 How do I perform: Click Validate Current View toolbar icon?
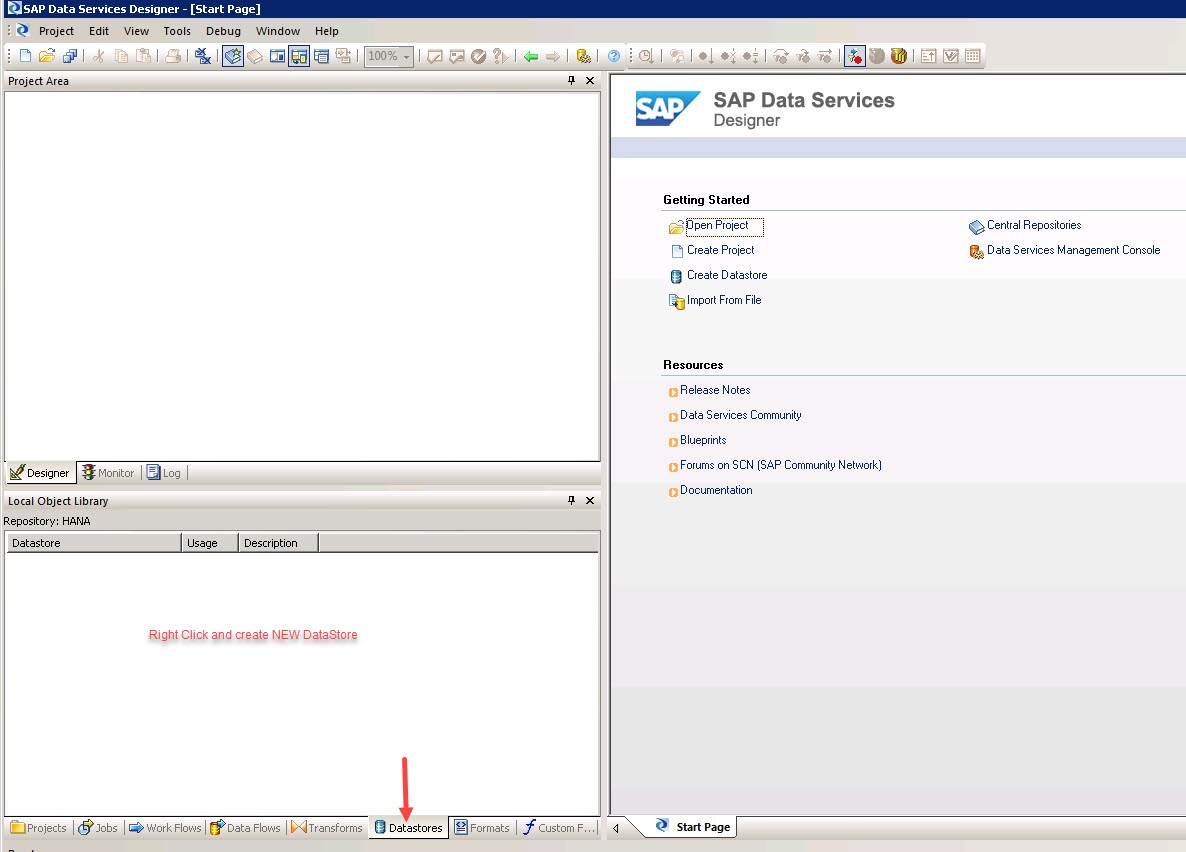434,56
